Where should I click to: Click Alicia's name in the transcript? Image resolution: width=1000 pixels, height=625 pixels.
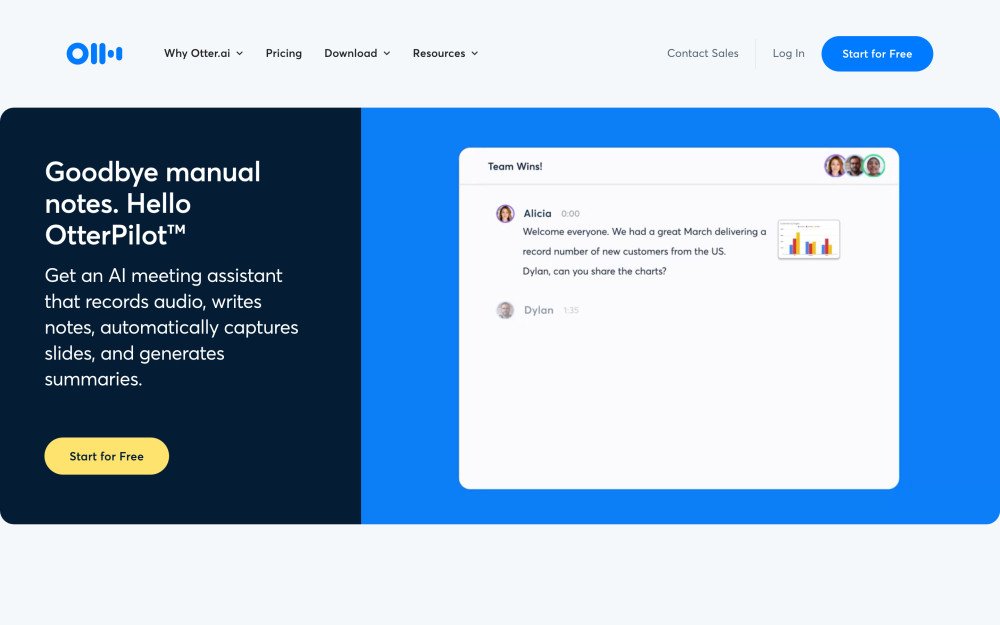point(537,214)
